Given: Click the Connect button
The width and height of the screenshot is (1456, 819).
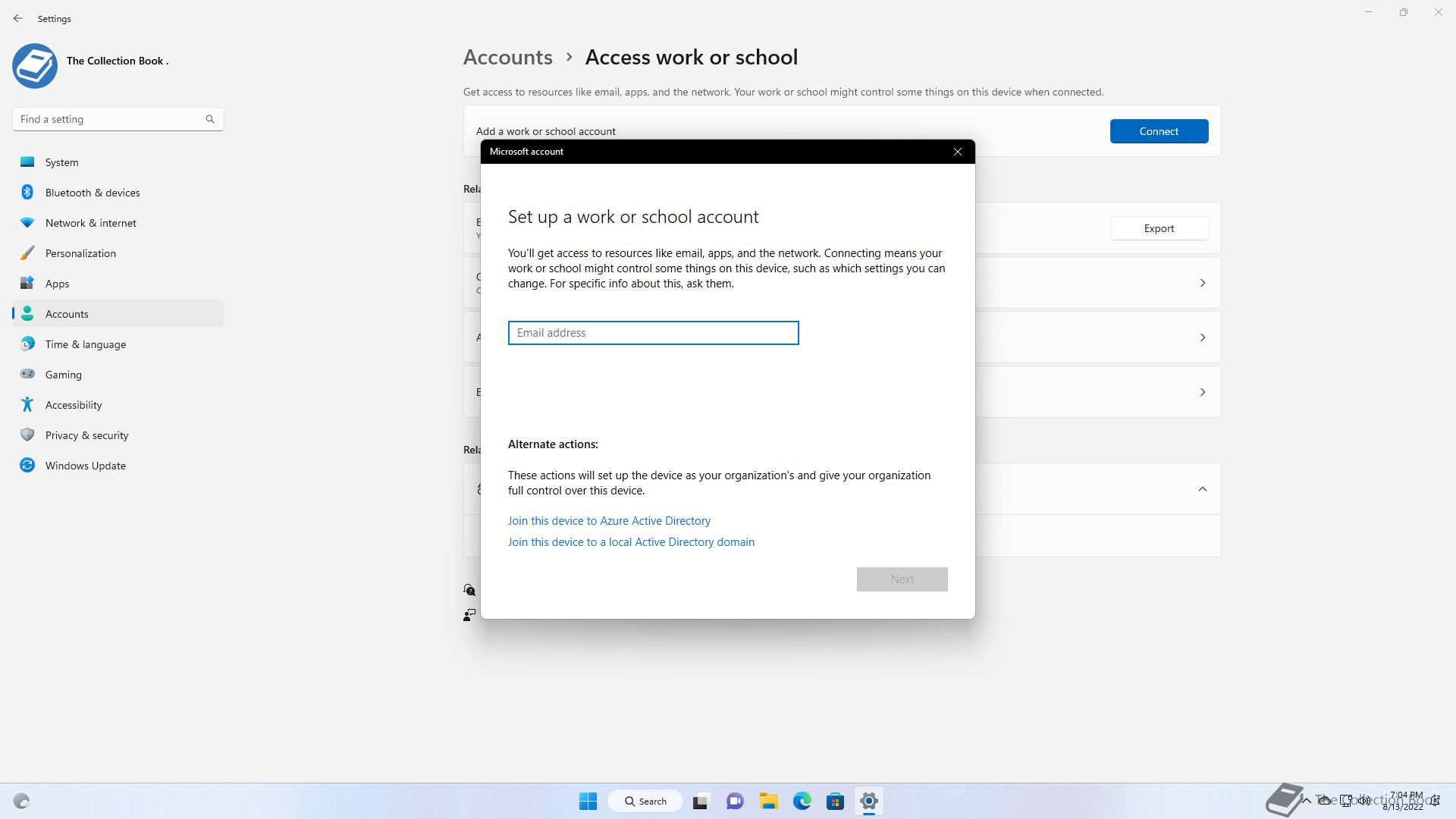Looking at the screenshot, I should coord(1159,131).
